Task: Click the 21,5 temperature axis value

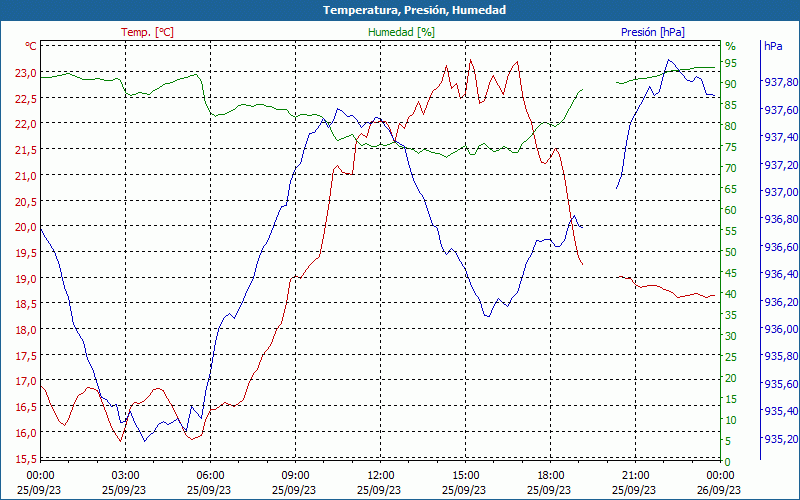Action: (x=26, y=150)
